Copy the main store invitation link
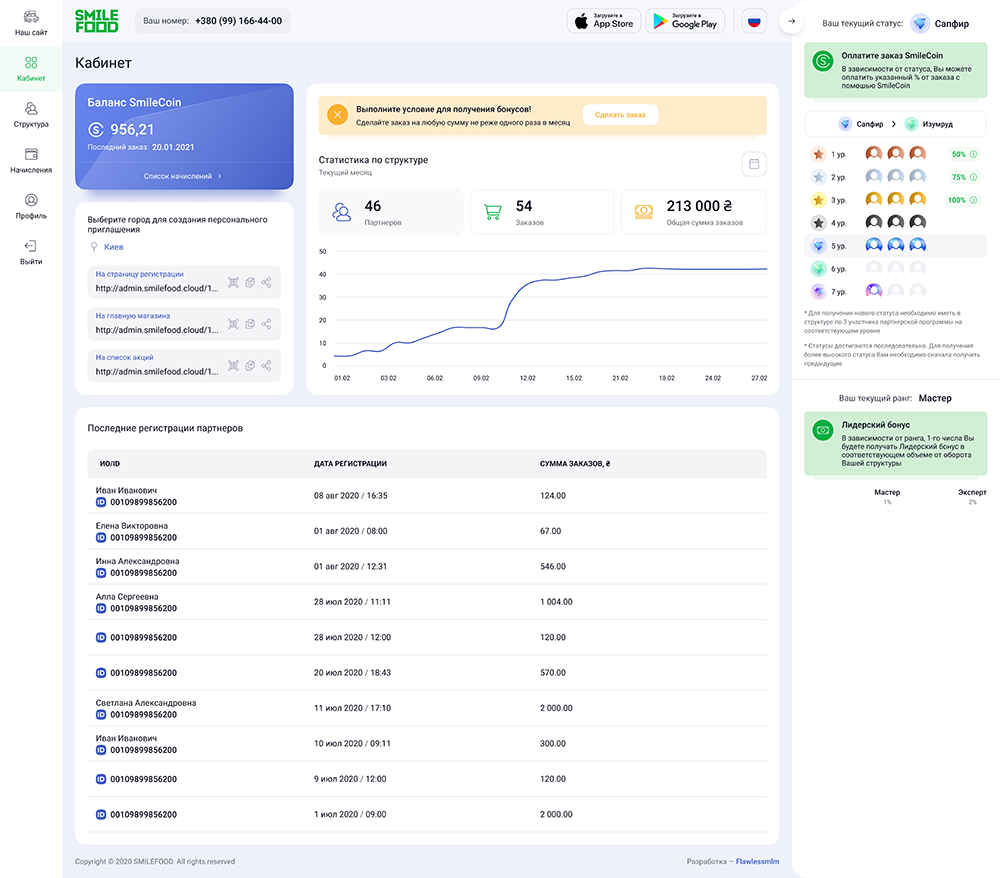The image size is (1000, 878). pos(250,324)
